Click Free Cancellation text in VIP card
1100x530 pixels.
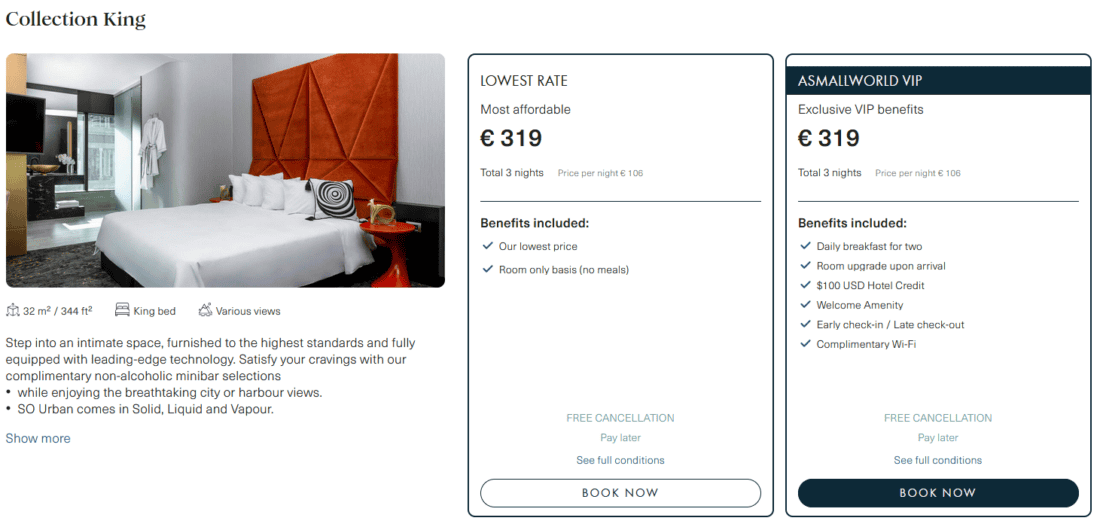tap(938, 418)
